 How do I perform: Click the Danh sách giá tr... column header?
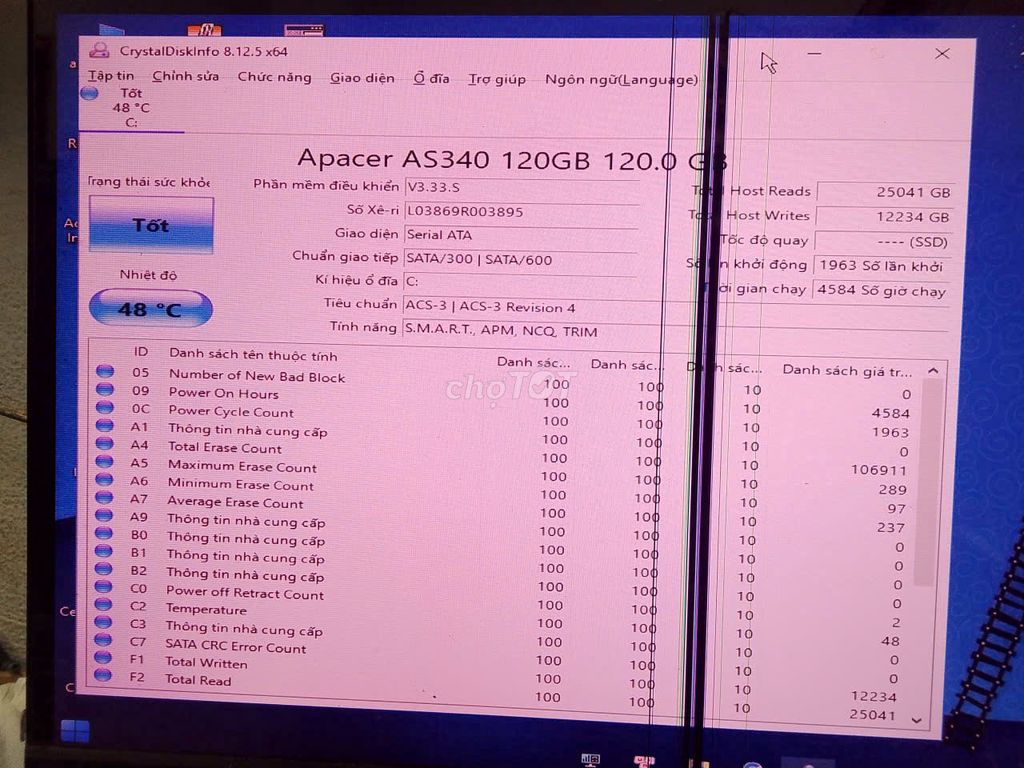(x=847, y=370)
